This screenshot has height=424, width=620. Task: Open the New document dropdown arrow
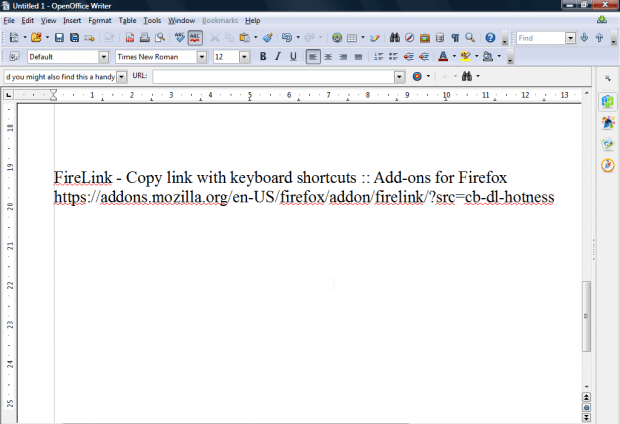[x=25, y=38]
